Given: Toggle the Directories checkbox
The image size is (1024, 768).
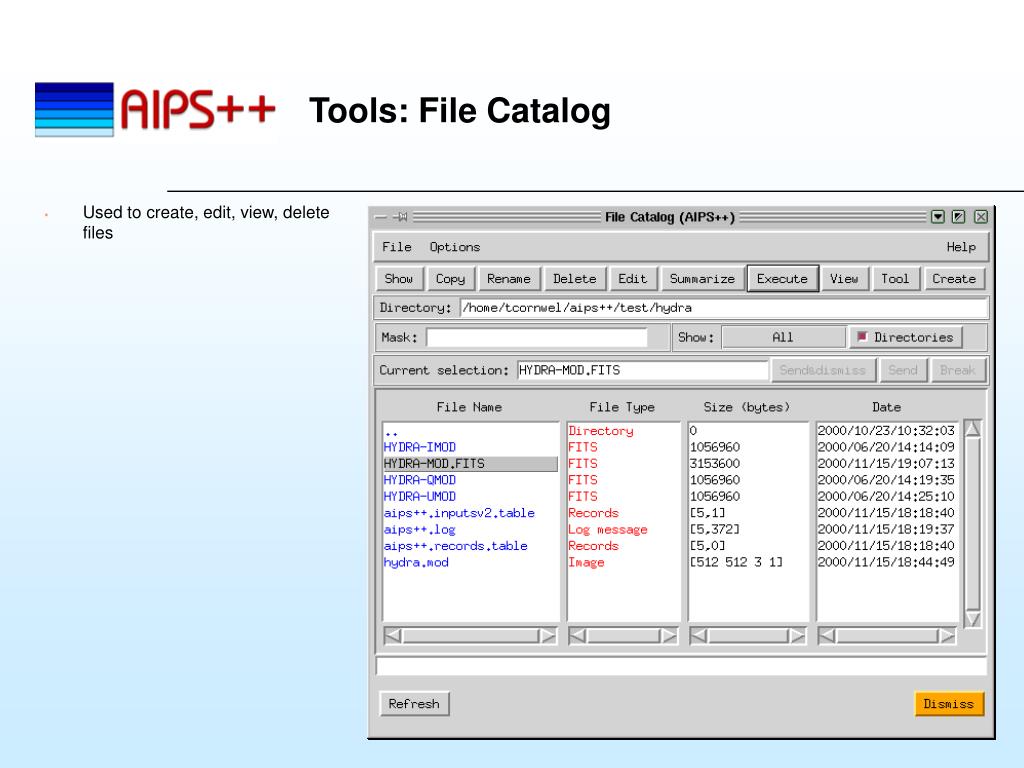Looking at the screenshot, I should [862, 337].
